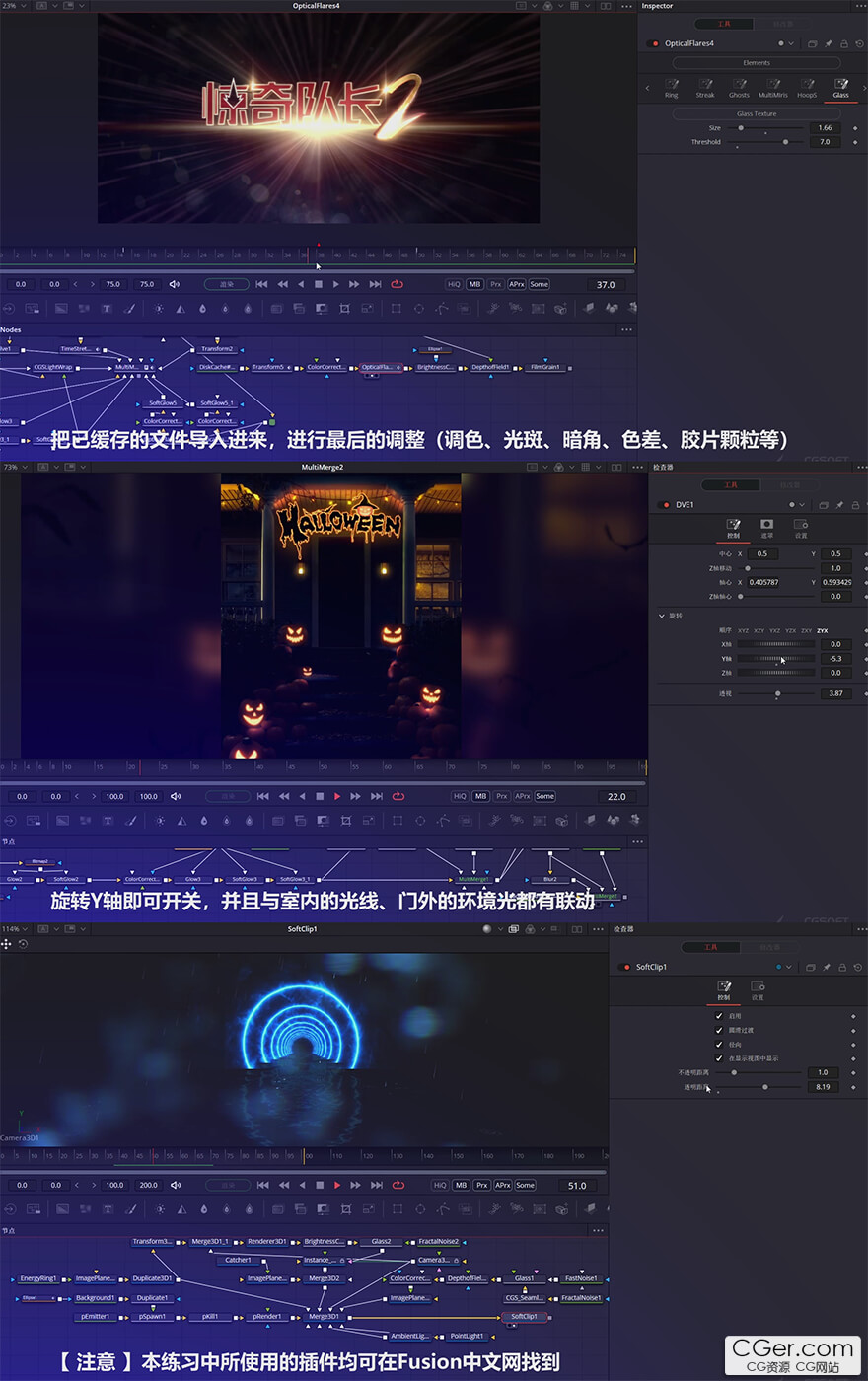Click the Elements button
The width and height of the screenshot is (868, 1381).
pyautogui.click(x=757, y=62)
